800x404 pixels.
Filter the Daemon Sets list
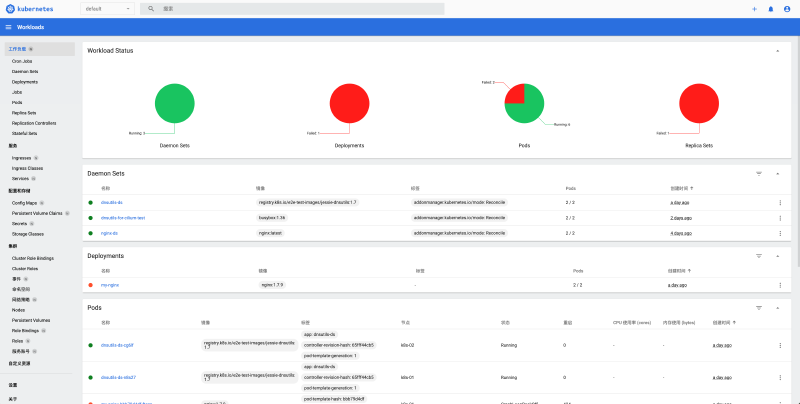pyautogui.click(x=759, y=173)
